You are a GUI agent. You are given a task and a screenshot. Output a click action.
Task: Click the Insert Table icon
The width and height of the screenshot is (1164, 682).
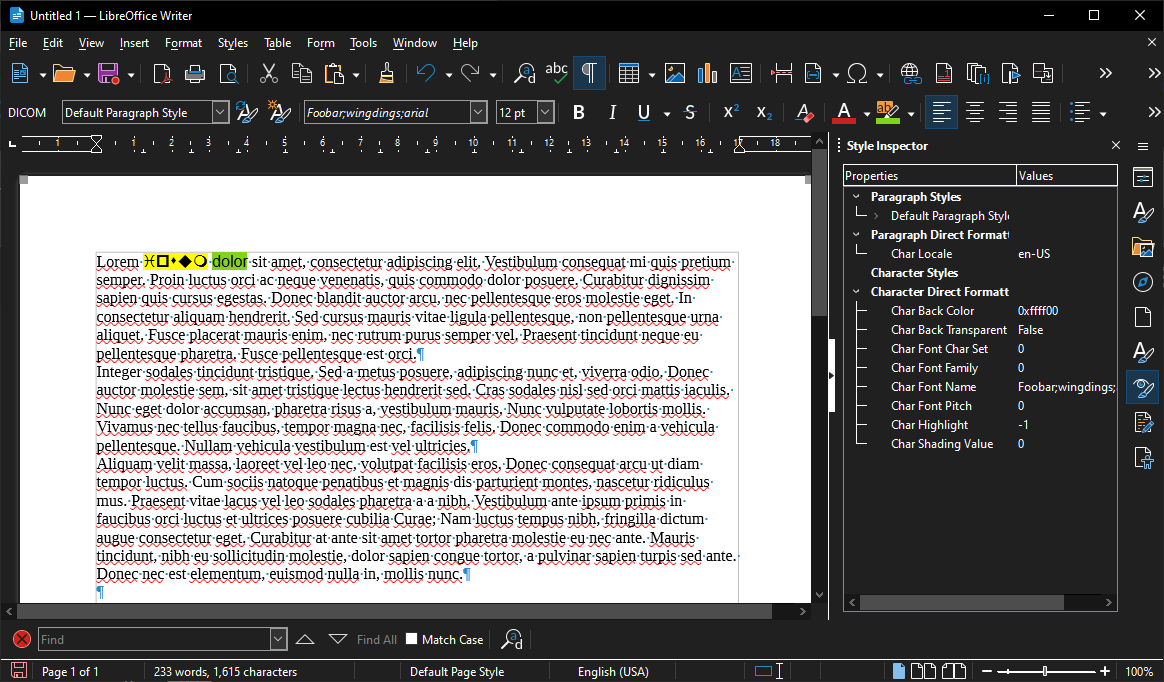629,73
